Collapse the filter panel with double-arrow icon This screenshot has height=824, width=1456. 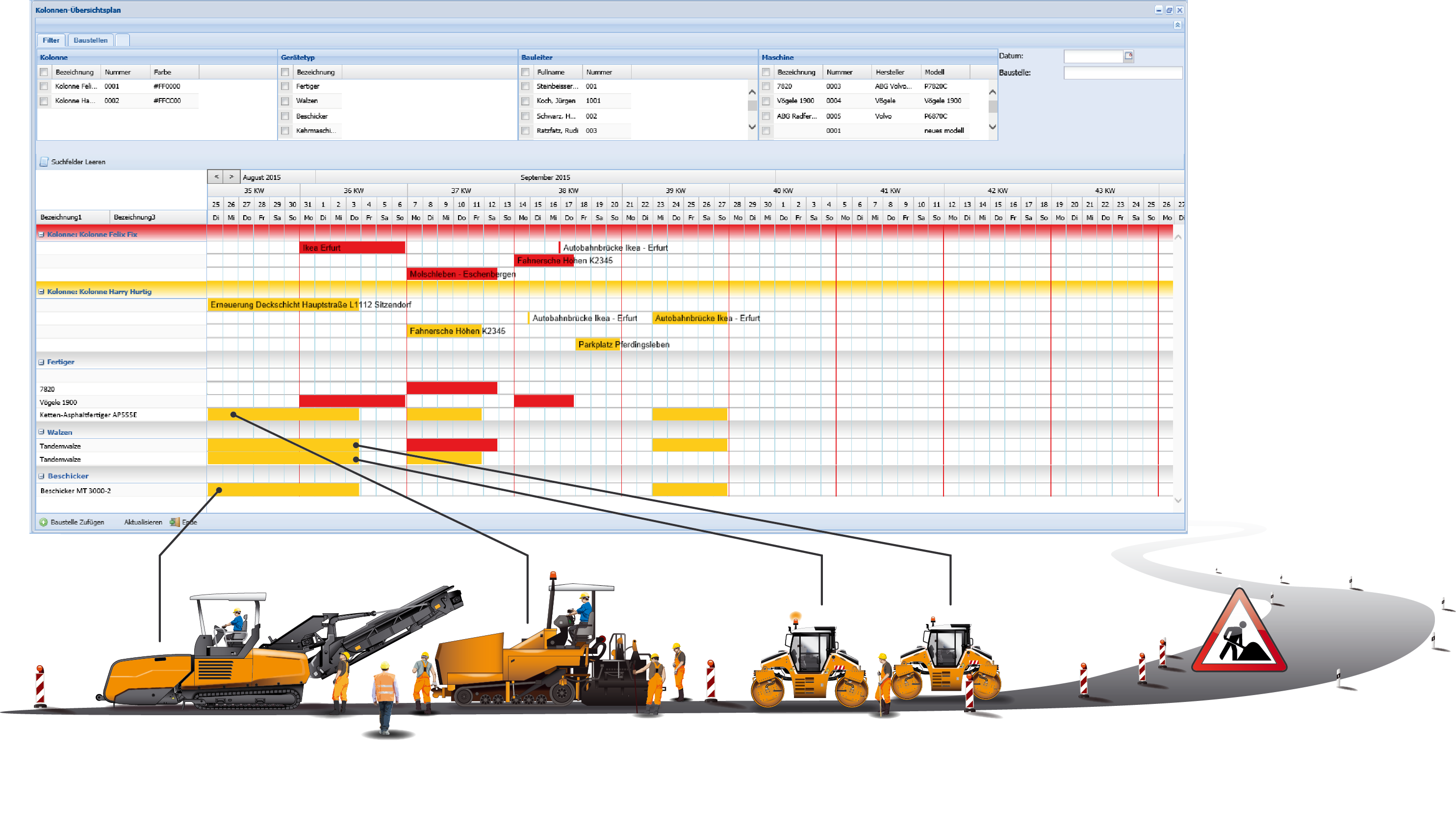1177,25
